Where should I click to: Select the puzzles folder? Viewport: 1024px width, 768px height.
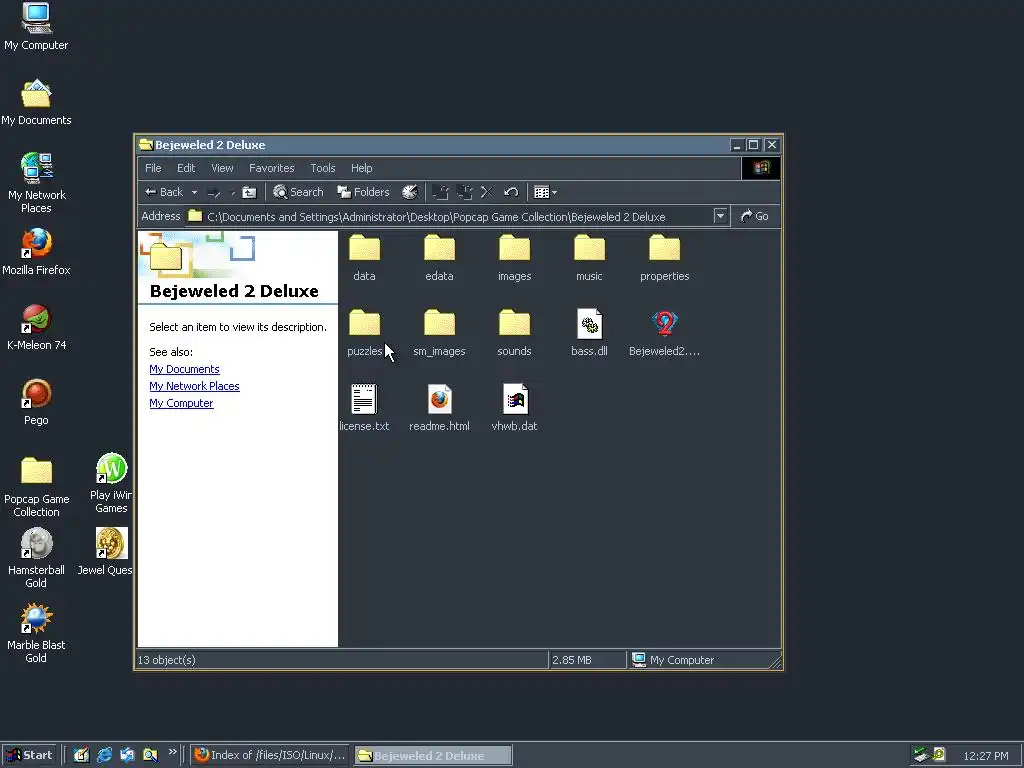pyautogui.click(x=364, y=333)
